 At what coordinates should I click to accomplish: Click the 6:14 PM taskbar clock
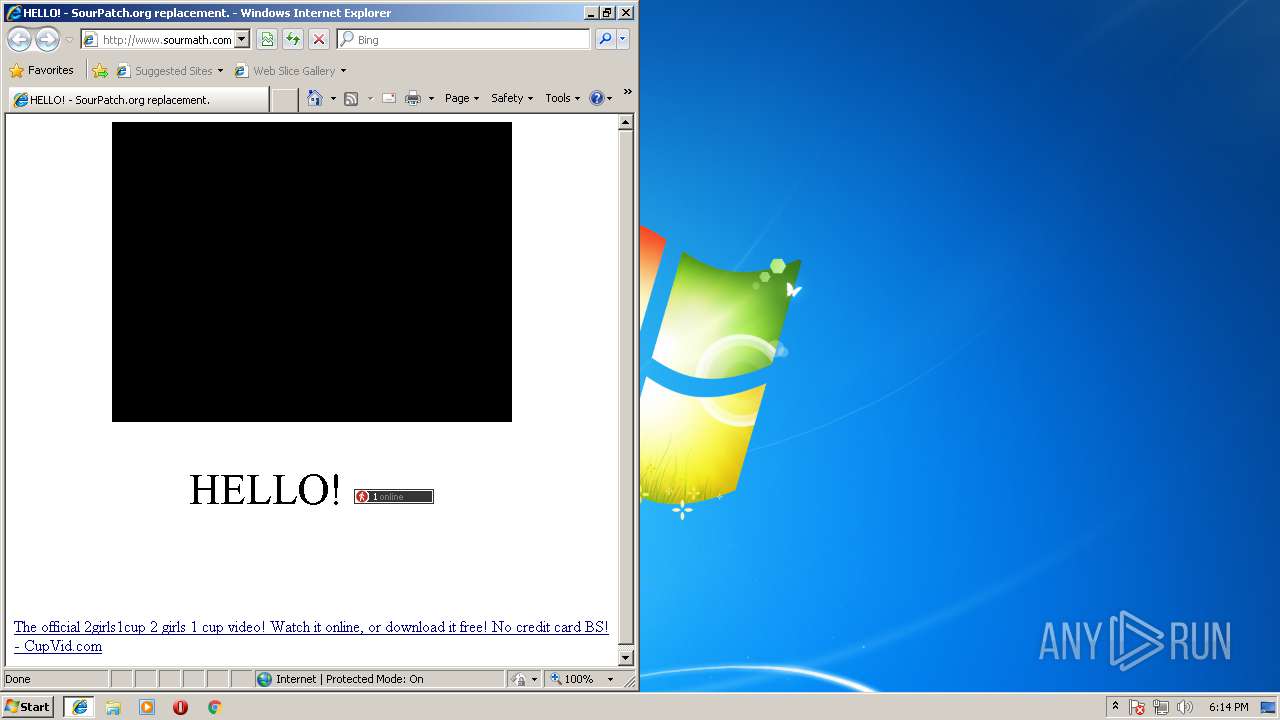1228,707
